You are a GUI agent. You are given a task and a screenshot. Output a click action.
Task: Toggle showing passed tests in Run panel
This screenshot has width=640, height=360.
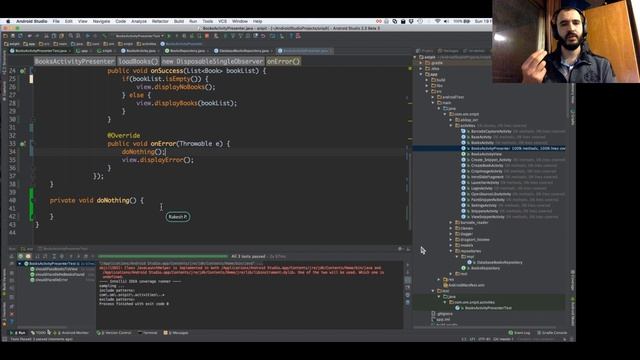20,256
